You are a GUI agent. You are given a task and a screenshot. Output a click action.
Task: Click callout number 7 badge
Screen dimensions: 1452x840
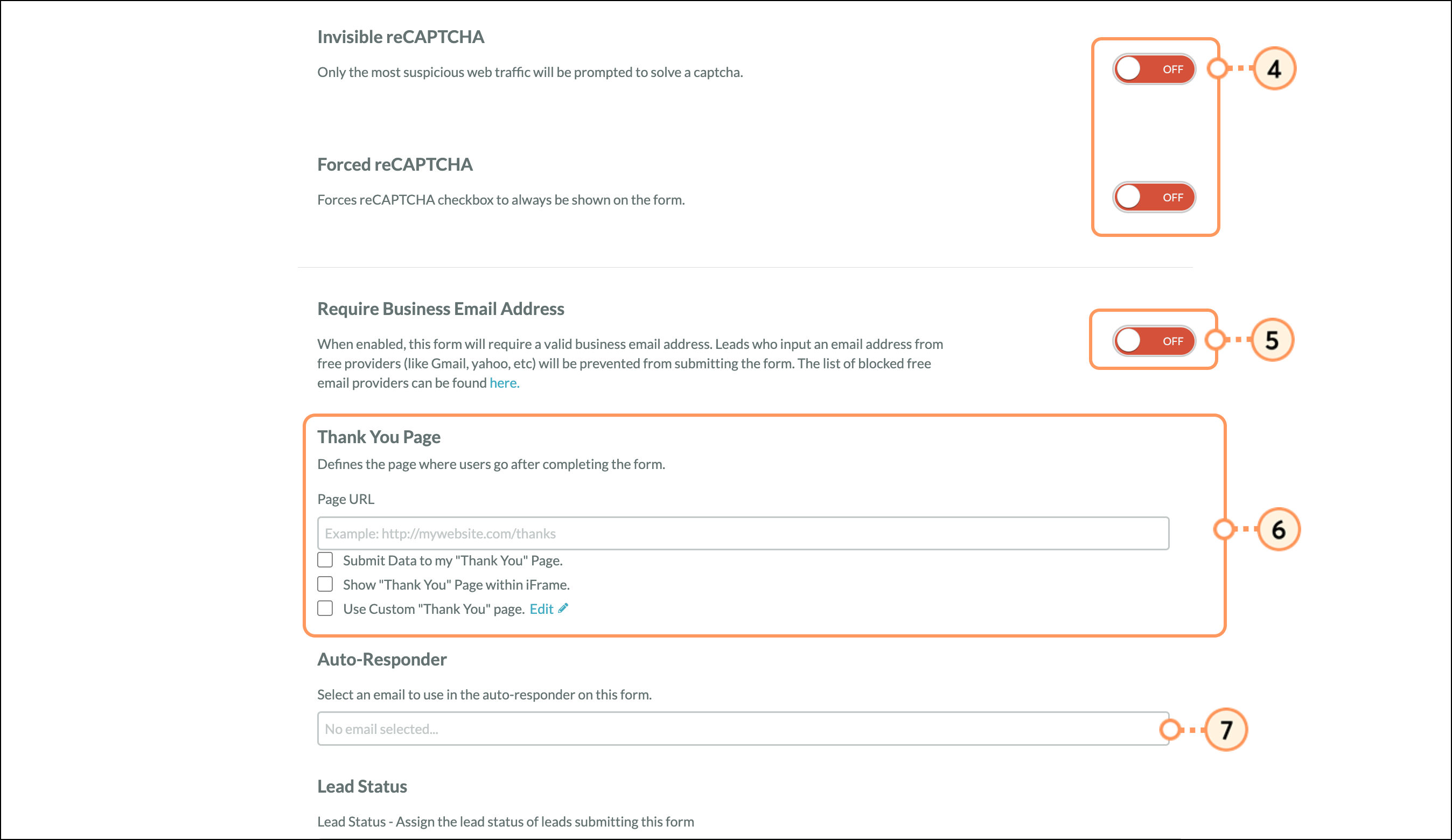[x=1226, y=730]
